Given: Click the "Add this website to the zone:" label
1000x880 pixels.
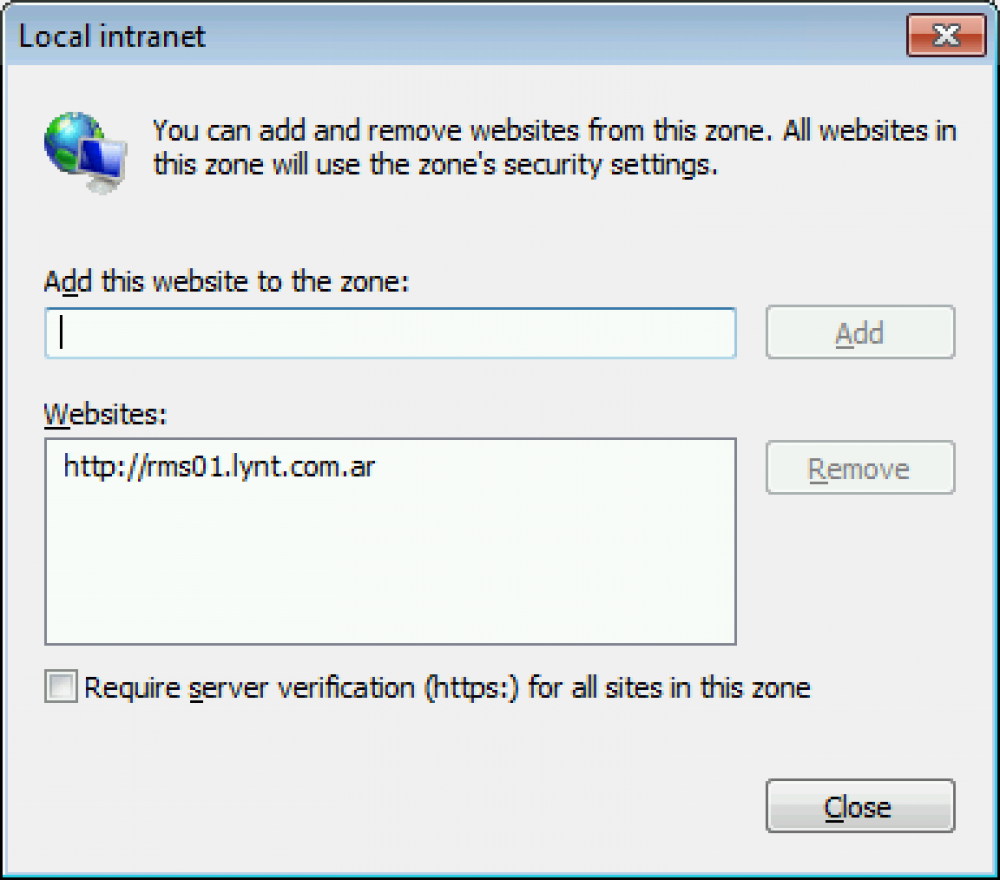Looking at the screenshot, I should pyautogui.click(x=226, y=281).
